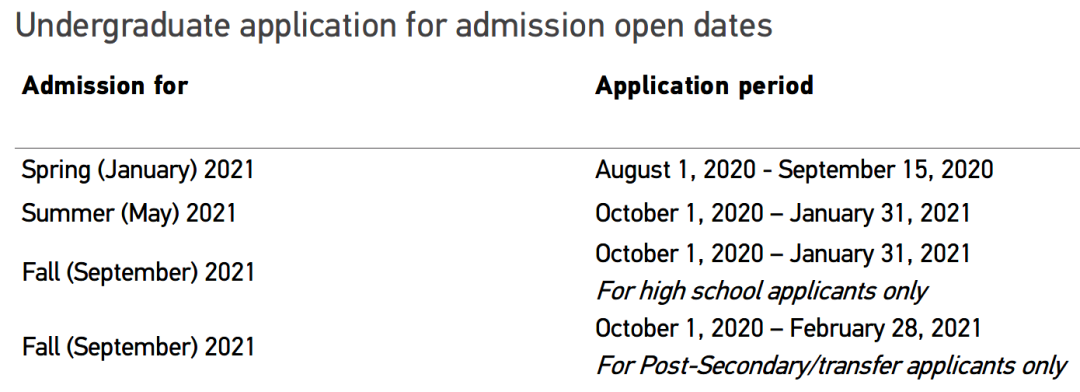Click 'For high school applicants only' note
Viewport: 1080px width, 392px height.
[x=762, y=291]
